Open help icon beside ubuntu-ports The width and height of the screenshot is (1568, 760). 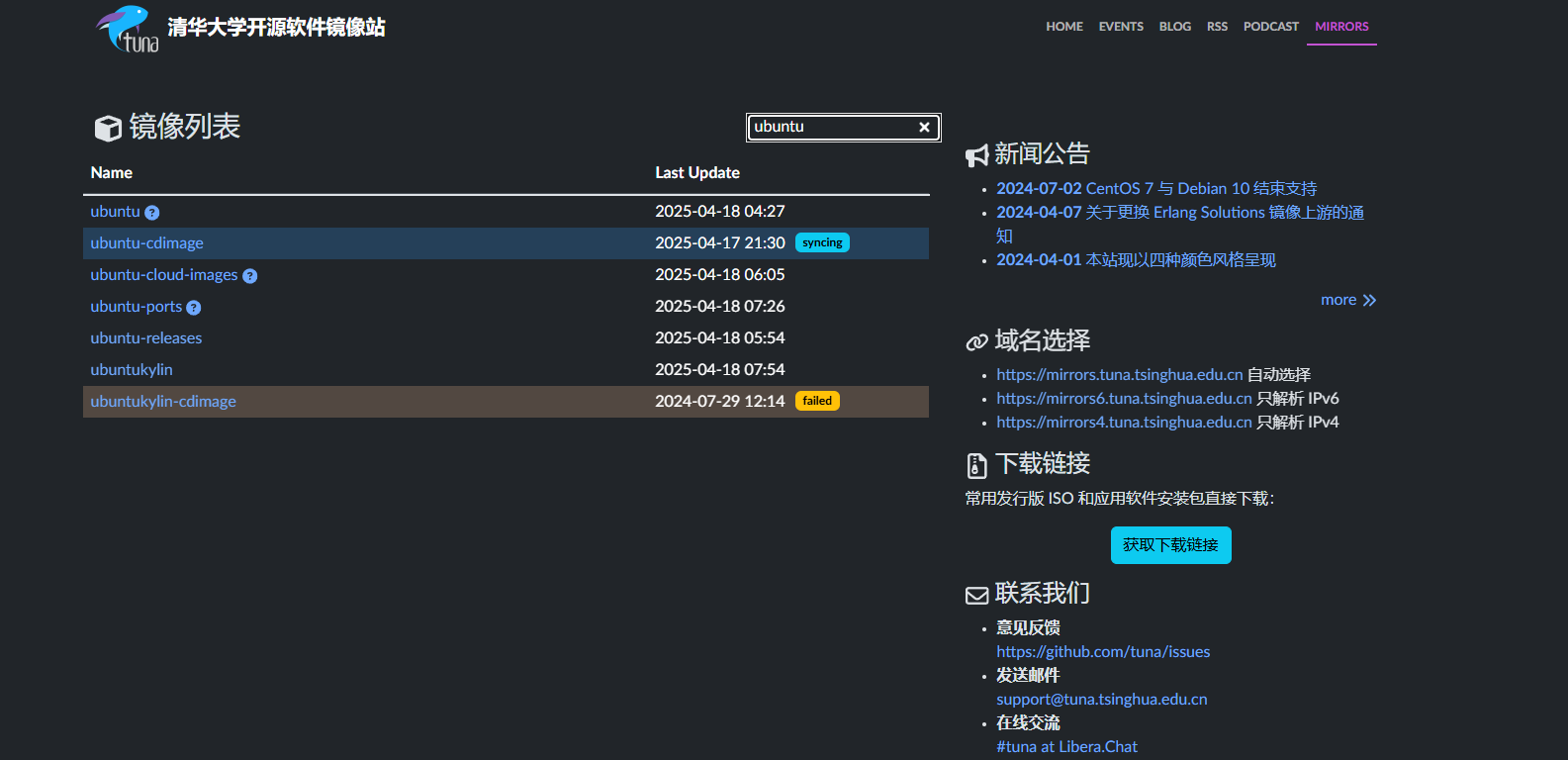coord(194,308)
